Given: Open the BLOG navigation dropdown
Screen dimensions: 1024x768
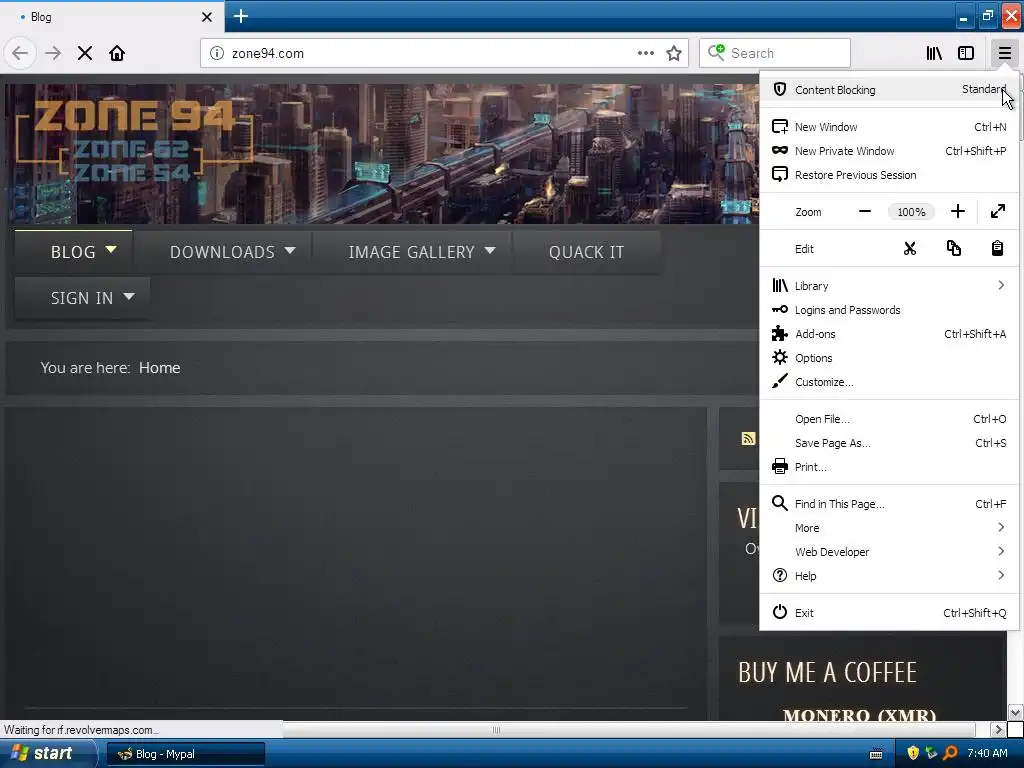Looking at the screenshot, I should click(x=74, y=251).
